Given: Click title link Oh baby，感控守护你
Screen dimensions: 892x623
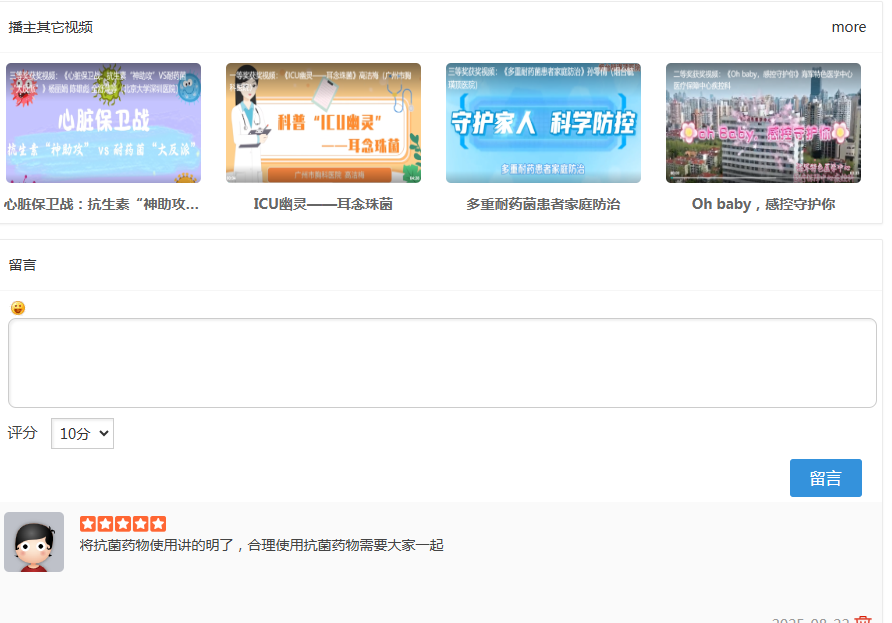Looking at the screenshot, I should pyautogui.click(x=763, y=204).
